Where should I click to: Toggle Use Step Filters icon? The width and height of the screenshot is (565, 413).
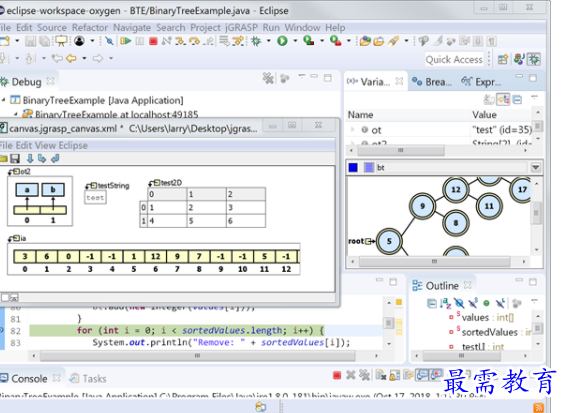pos(238,41)
